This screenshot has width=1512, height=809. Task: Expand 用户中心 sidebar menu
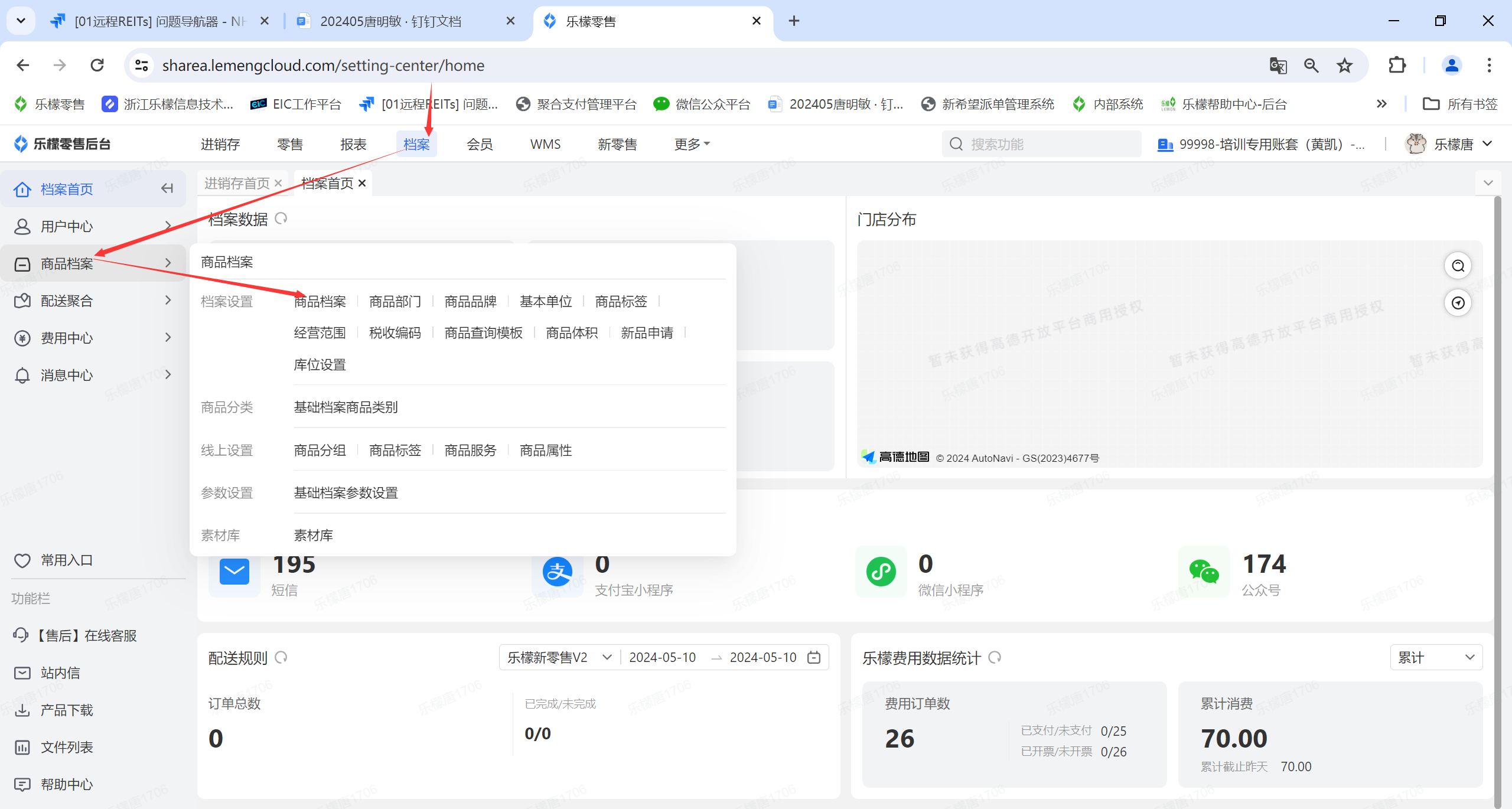[x=93, y=226]
